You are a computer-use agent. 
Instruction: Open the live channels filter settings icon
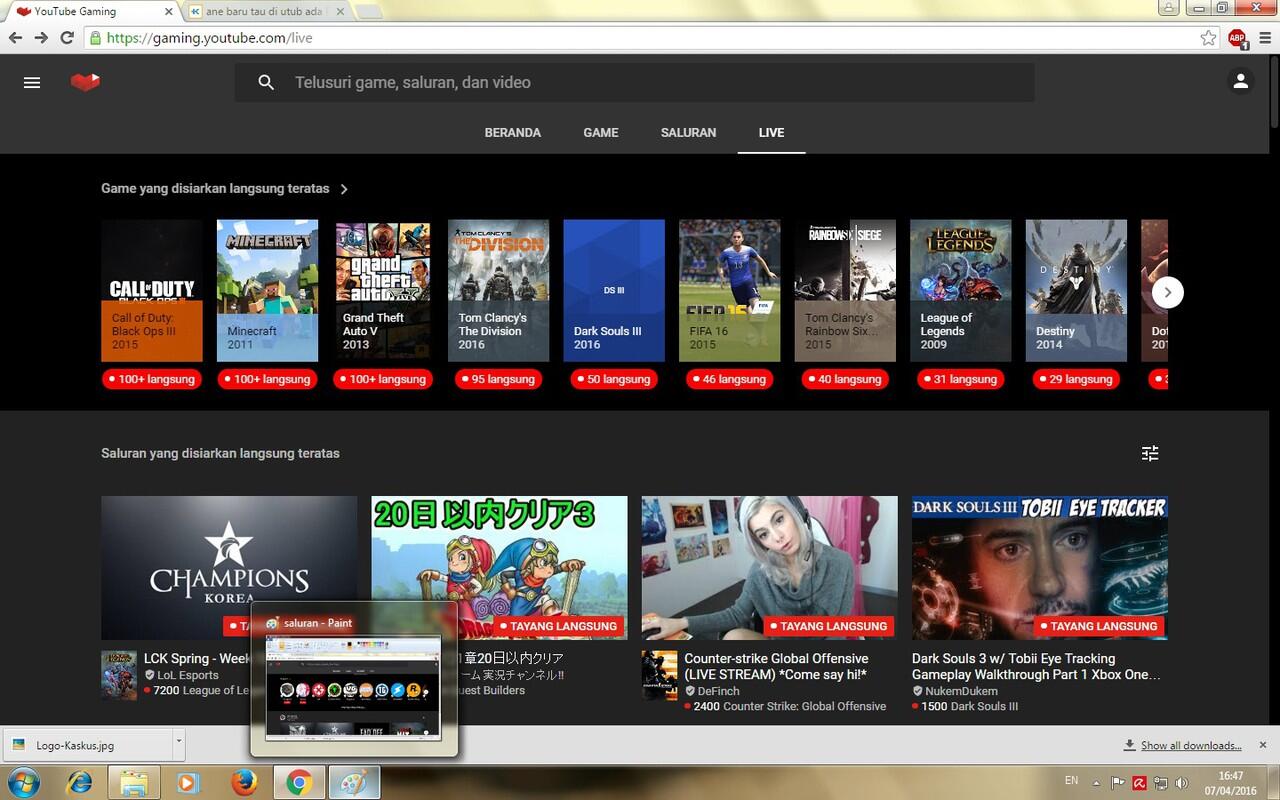1150,453
